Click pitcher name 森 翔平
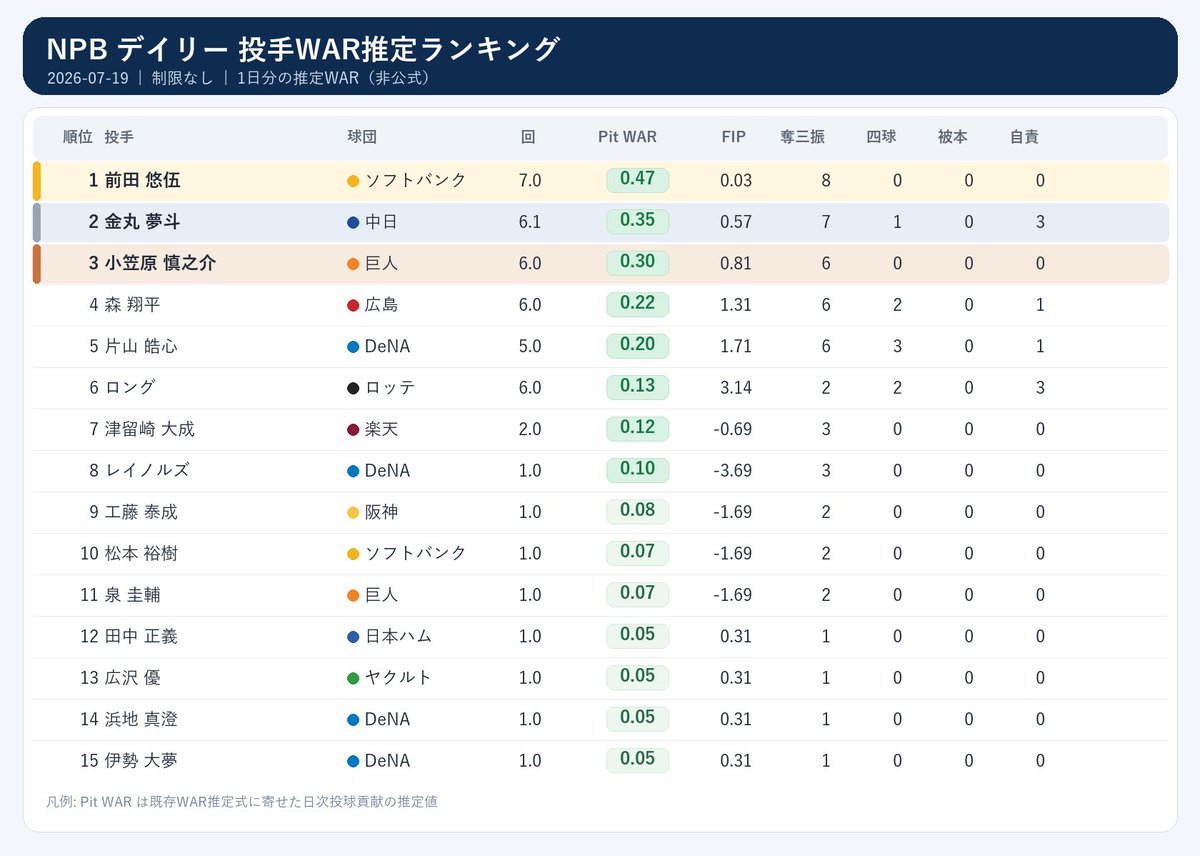This screenshot has height=856, width=1200. [x=132, y=305]
